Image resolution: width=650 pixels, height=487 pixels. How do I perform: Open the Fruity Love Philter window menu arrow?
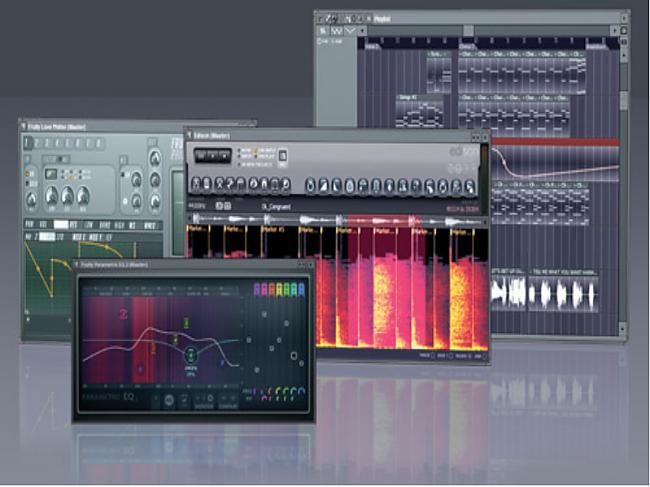point(24,126)
